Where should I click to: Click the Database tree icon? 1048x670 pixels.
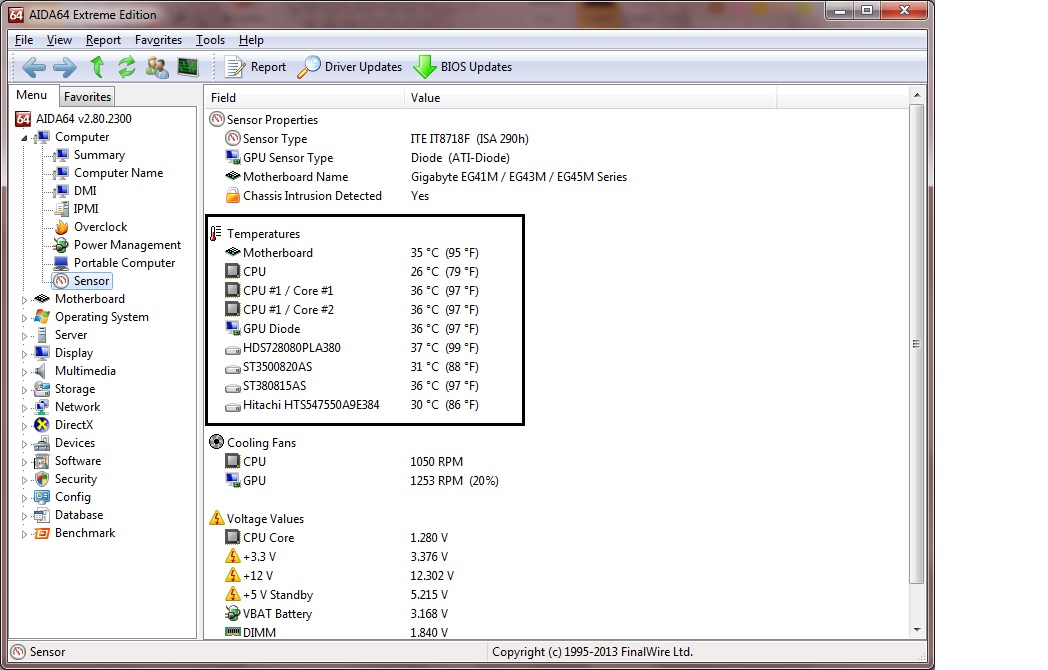pyautogui.click(x=42, y=515)
